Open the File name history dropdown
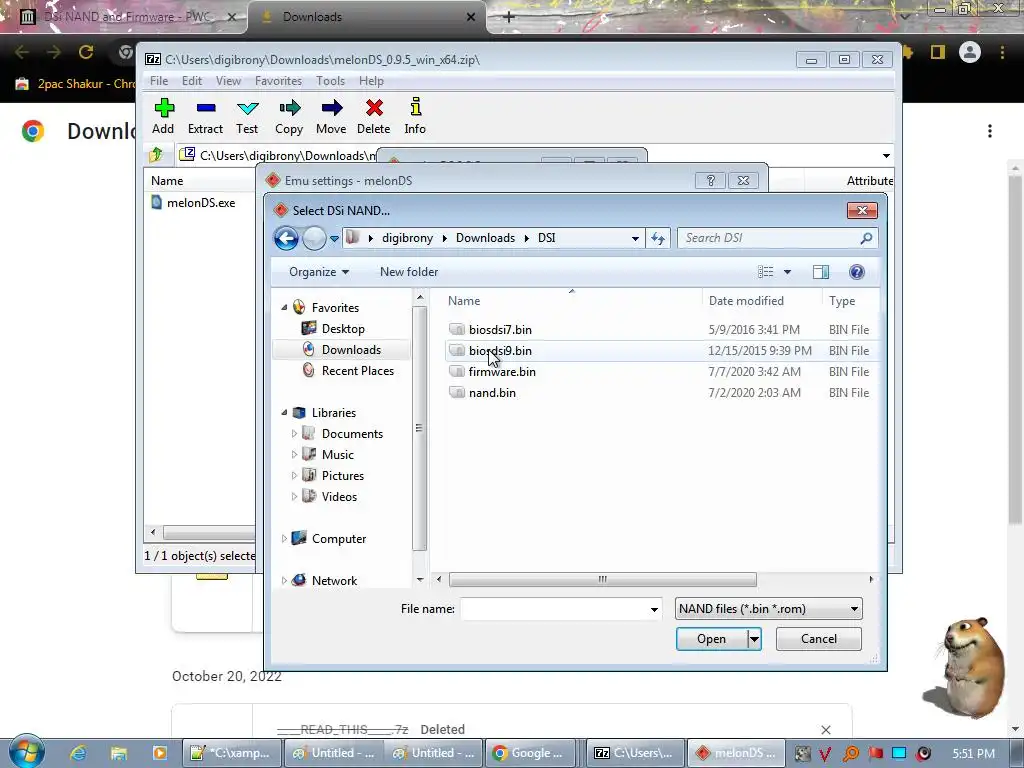Image resolution: width=1024 pixels, height=768 pixels. click(654, 609)
